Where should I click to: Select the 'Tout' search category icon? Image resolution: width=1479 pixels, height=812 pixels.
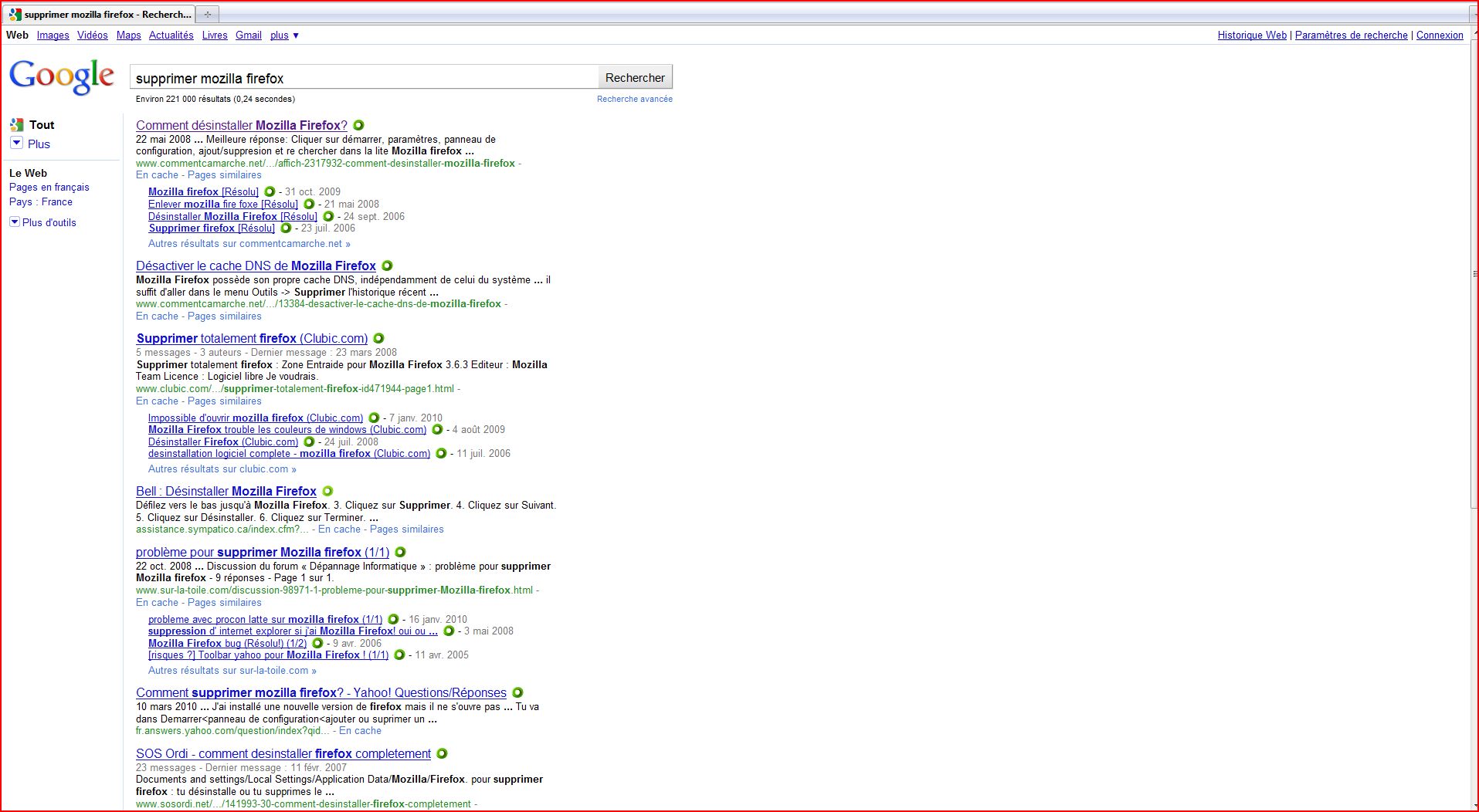17,124
